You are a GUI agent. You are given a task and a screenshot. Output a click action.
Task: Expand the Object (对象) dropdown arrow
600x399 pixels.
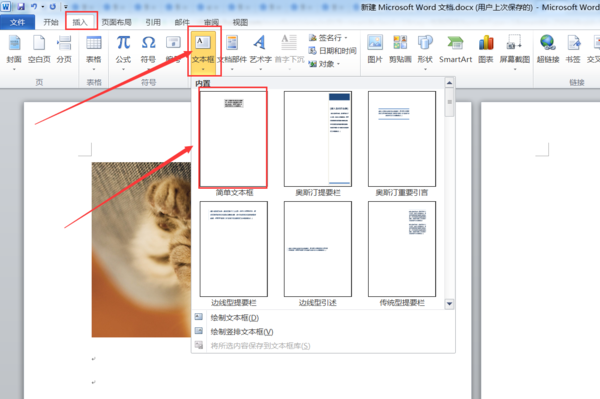339,64
